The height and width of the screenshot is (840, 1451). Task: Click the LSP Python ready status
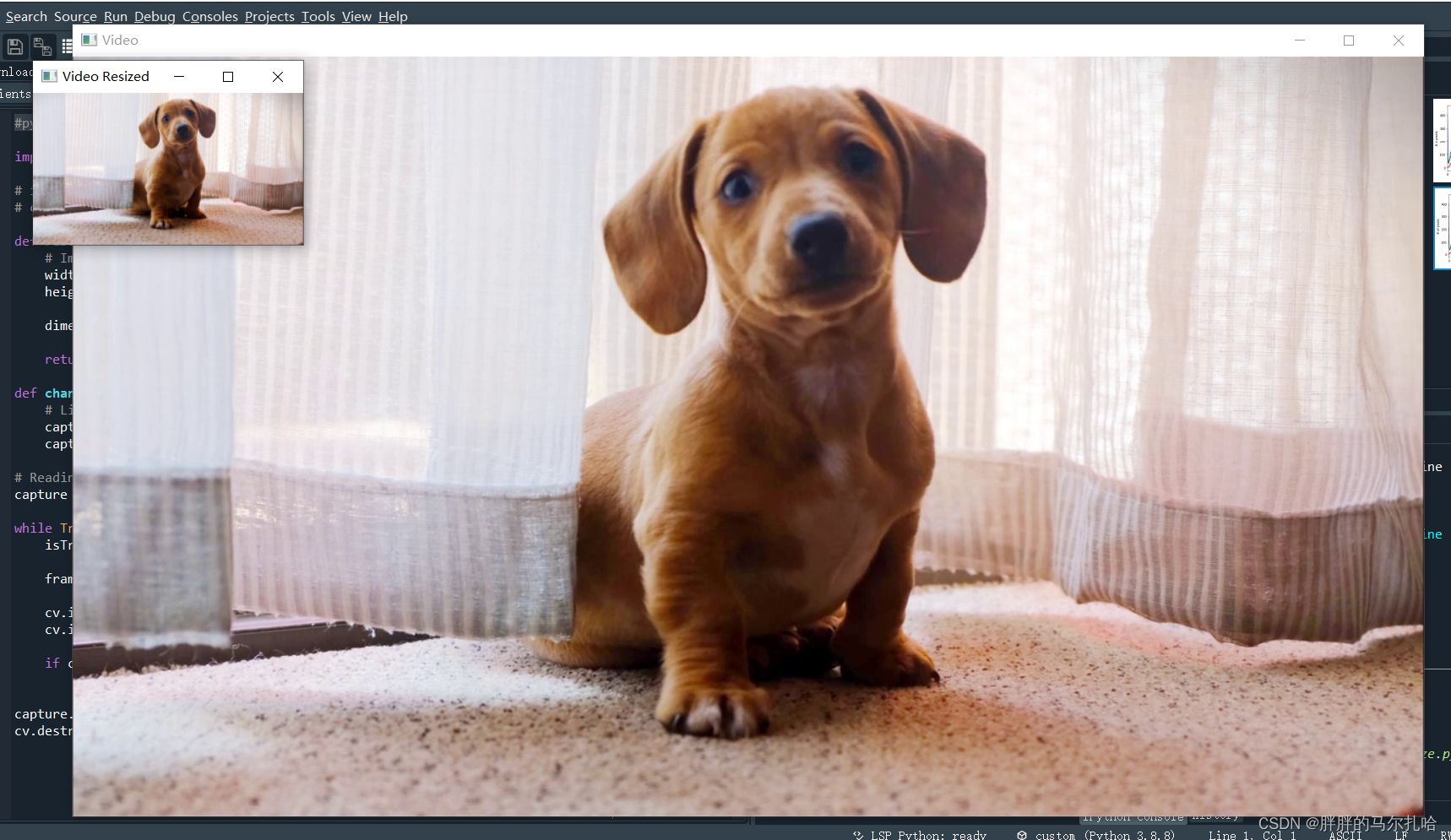(x=919, y=834)
